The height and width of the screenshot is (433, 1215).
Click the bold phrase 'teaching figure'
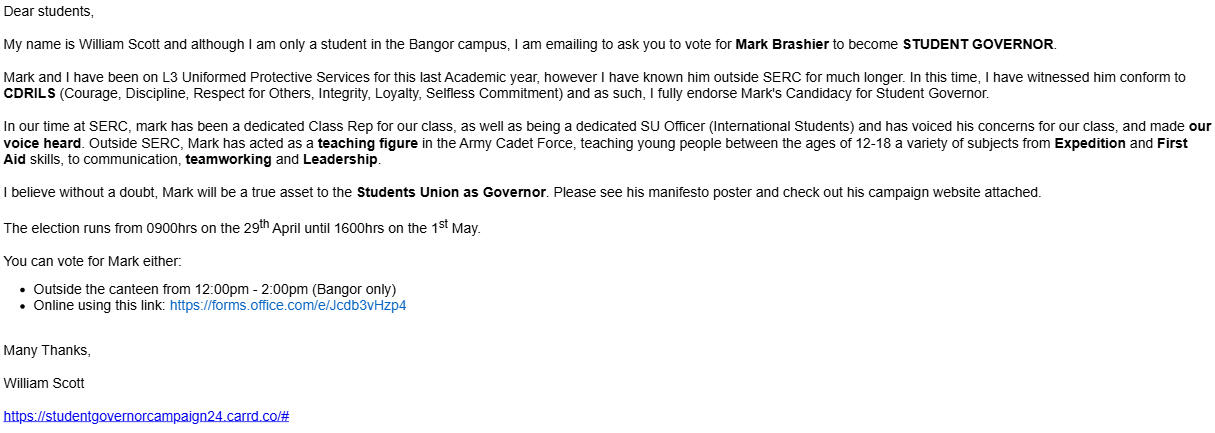368,143
